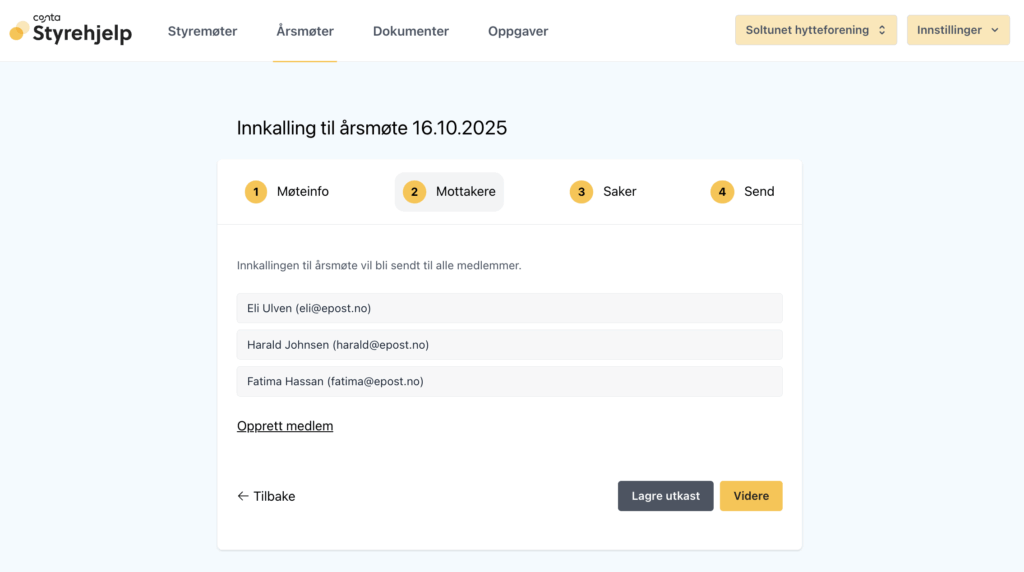Open the Dokumenter page
This screenshot has height=572, width=1024.
point(410,31)
